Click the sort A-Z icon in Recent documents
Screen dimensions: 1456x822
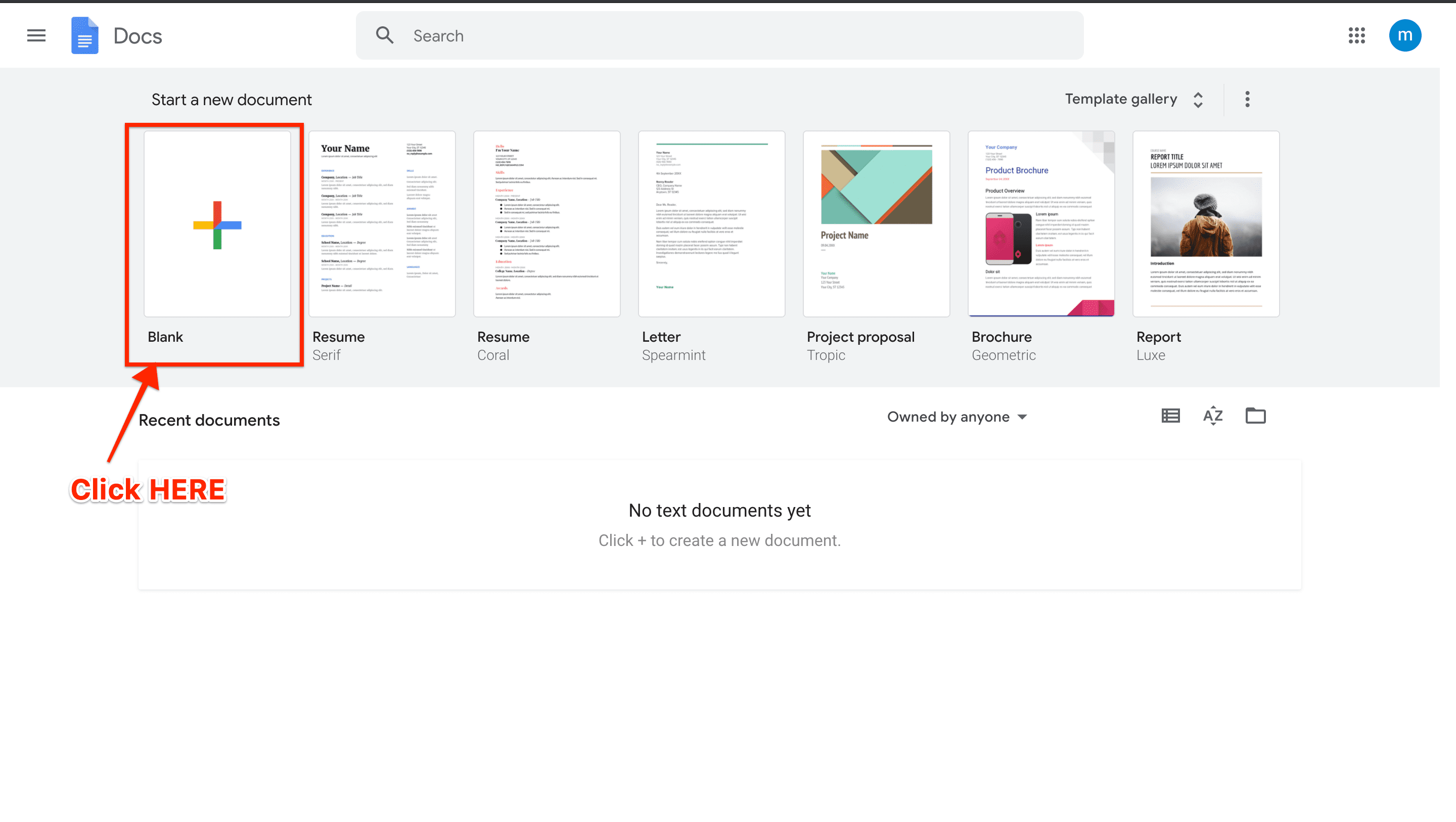click(x=1213, y=416)
